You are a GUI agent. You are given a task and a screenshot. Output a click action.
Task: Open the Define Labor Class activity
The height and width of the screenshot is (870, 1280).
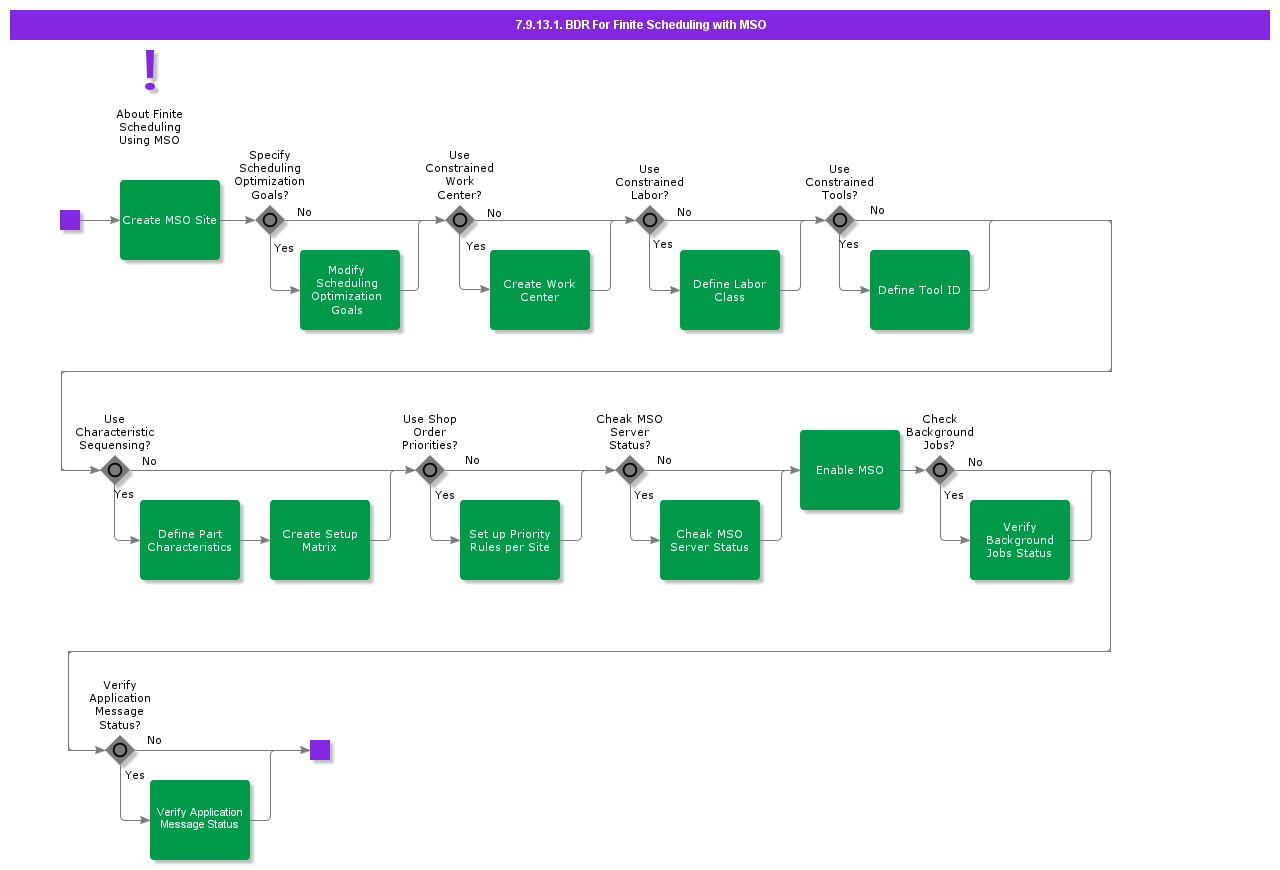(x=730, y=290)
